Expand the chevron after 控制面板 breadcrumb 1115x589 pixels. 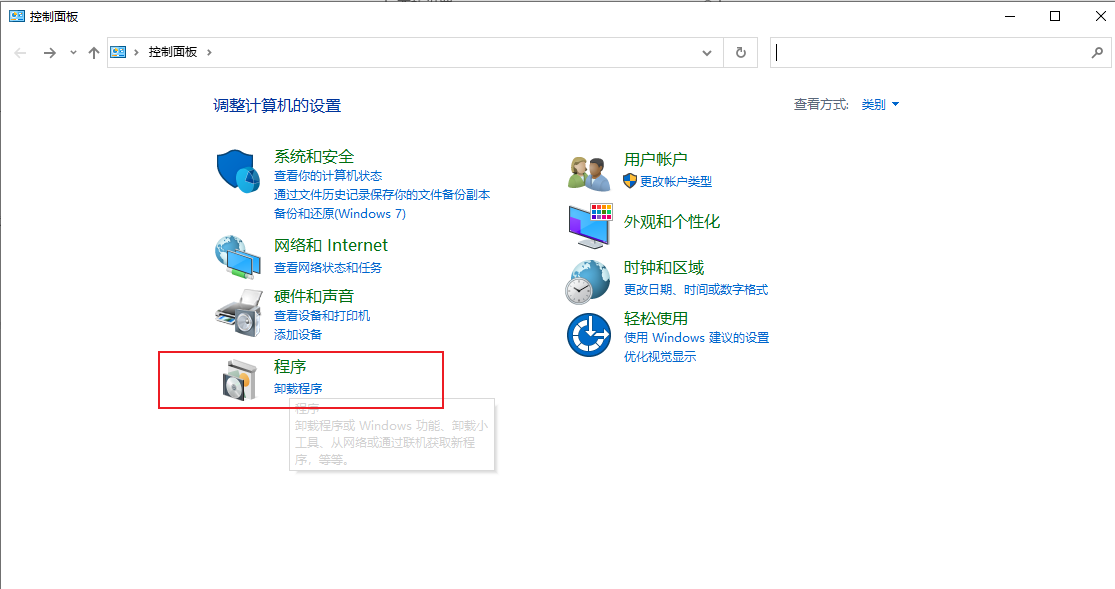click(209, 52)
